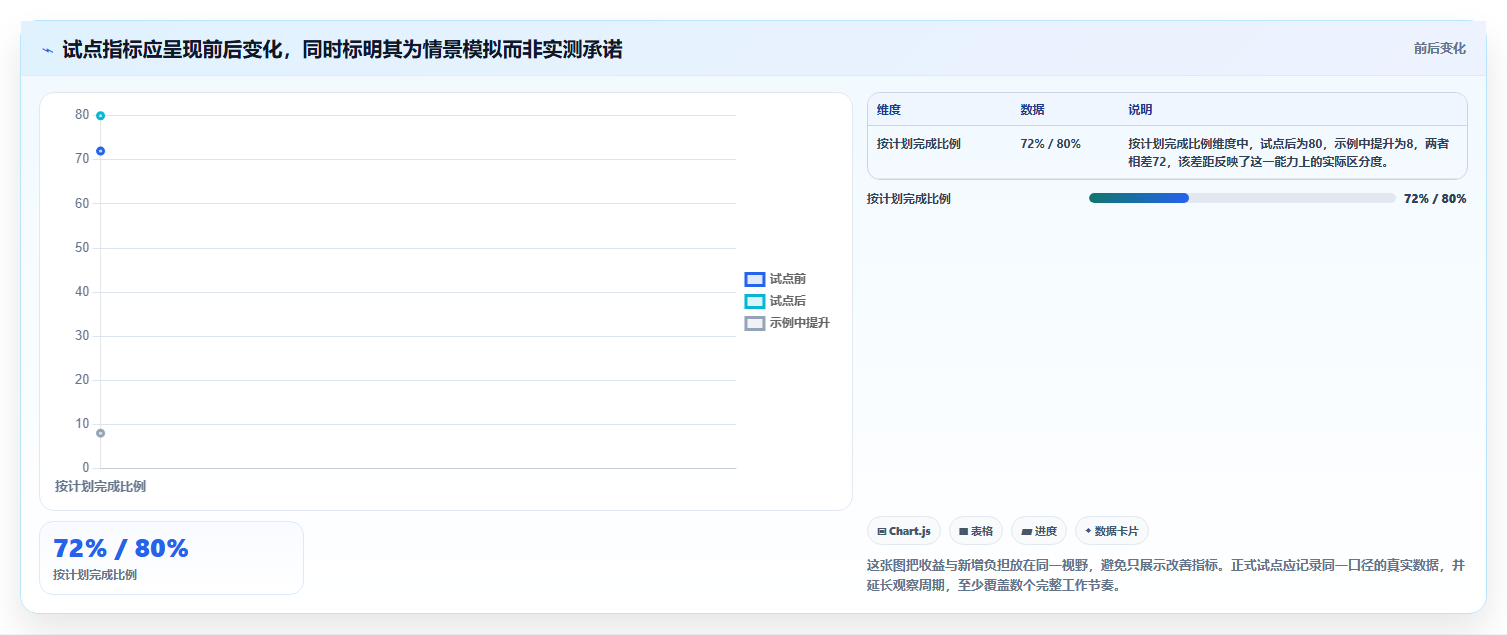Click the 72% / 80% table cell
Screen dimensions: 1507x635
point(1051,144)
